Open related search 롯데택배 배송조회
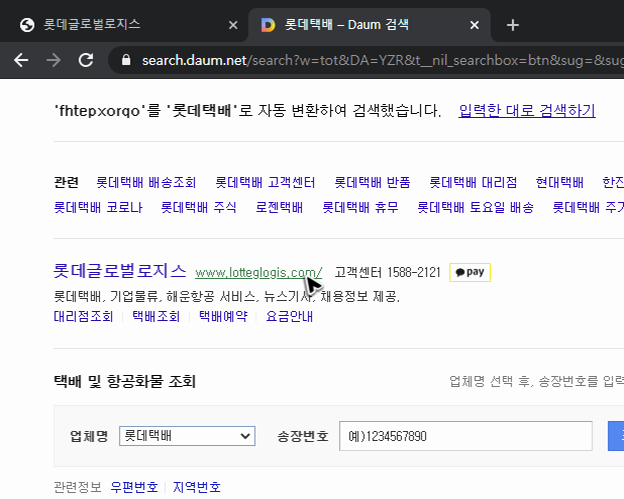Viewport: 624px width, 499px height. pyautogui.click(x=146, y=182)
